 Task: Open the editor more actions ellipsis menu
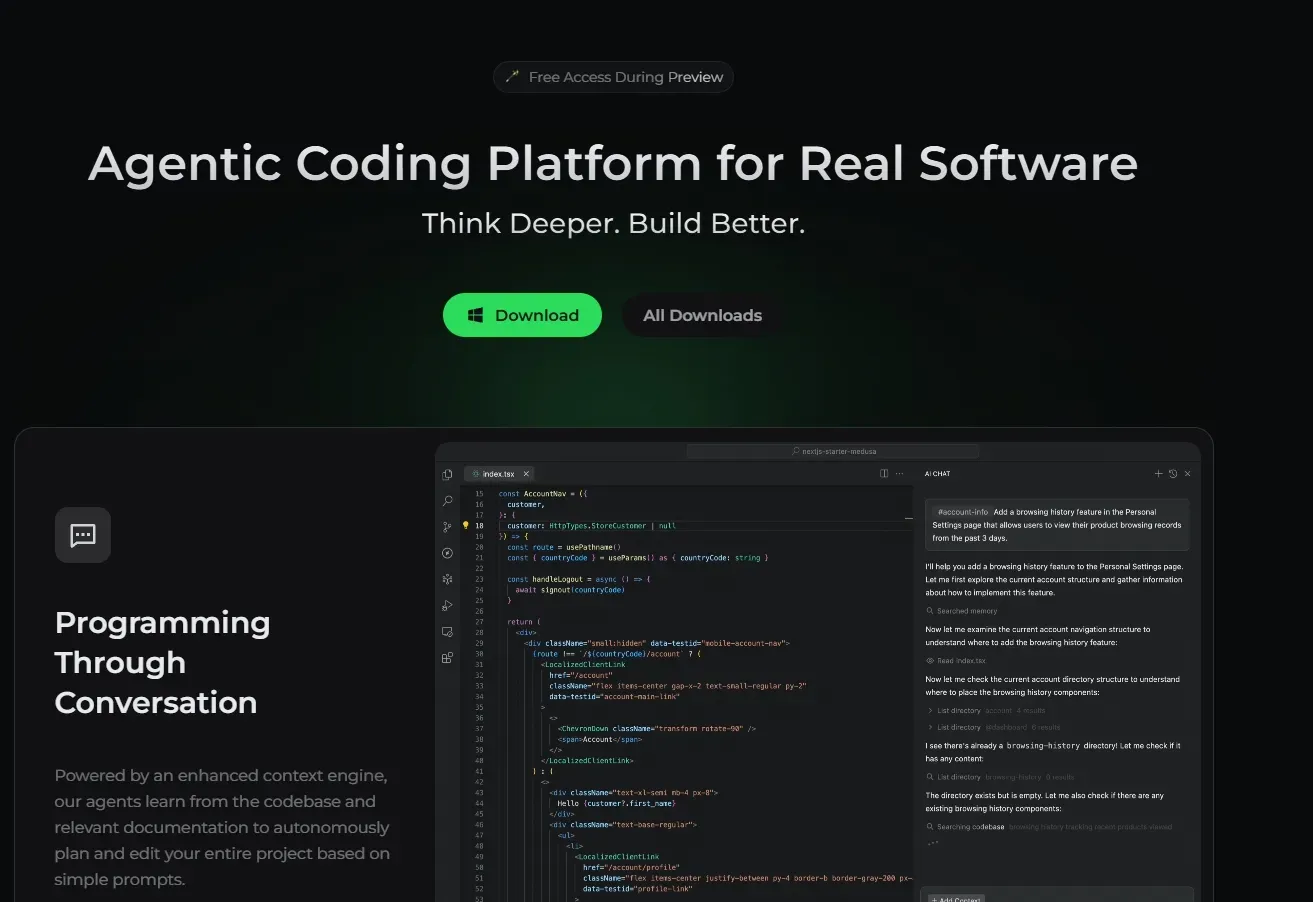tap(900, 474)
